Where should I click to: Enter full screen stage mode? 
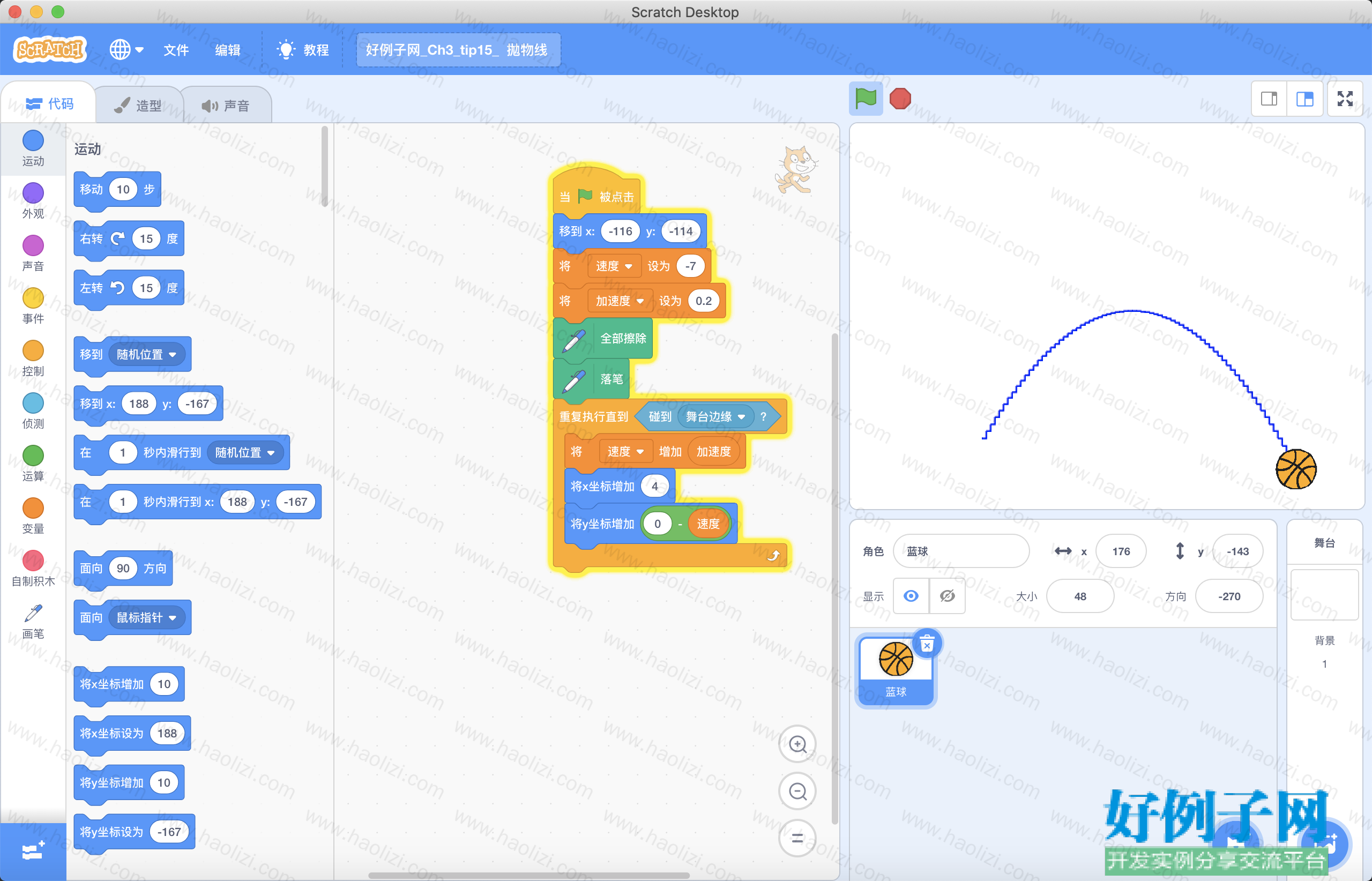[1345, 99]
